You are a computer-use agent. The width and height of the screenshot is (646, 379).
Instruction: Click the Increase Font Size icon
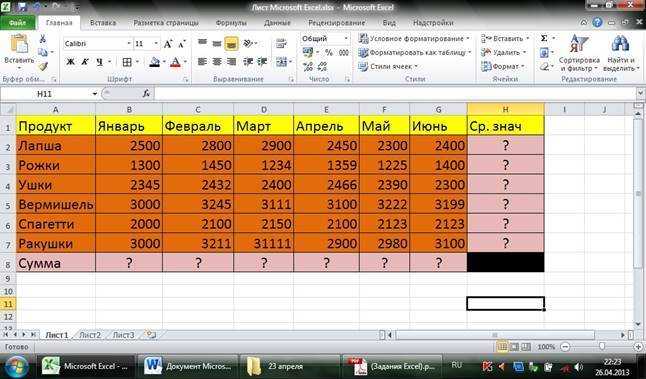click(168, 44)
